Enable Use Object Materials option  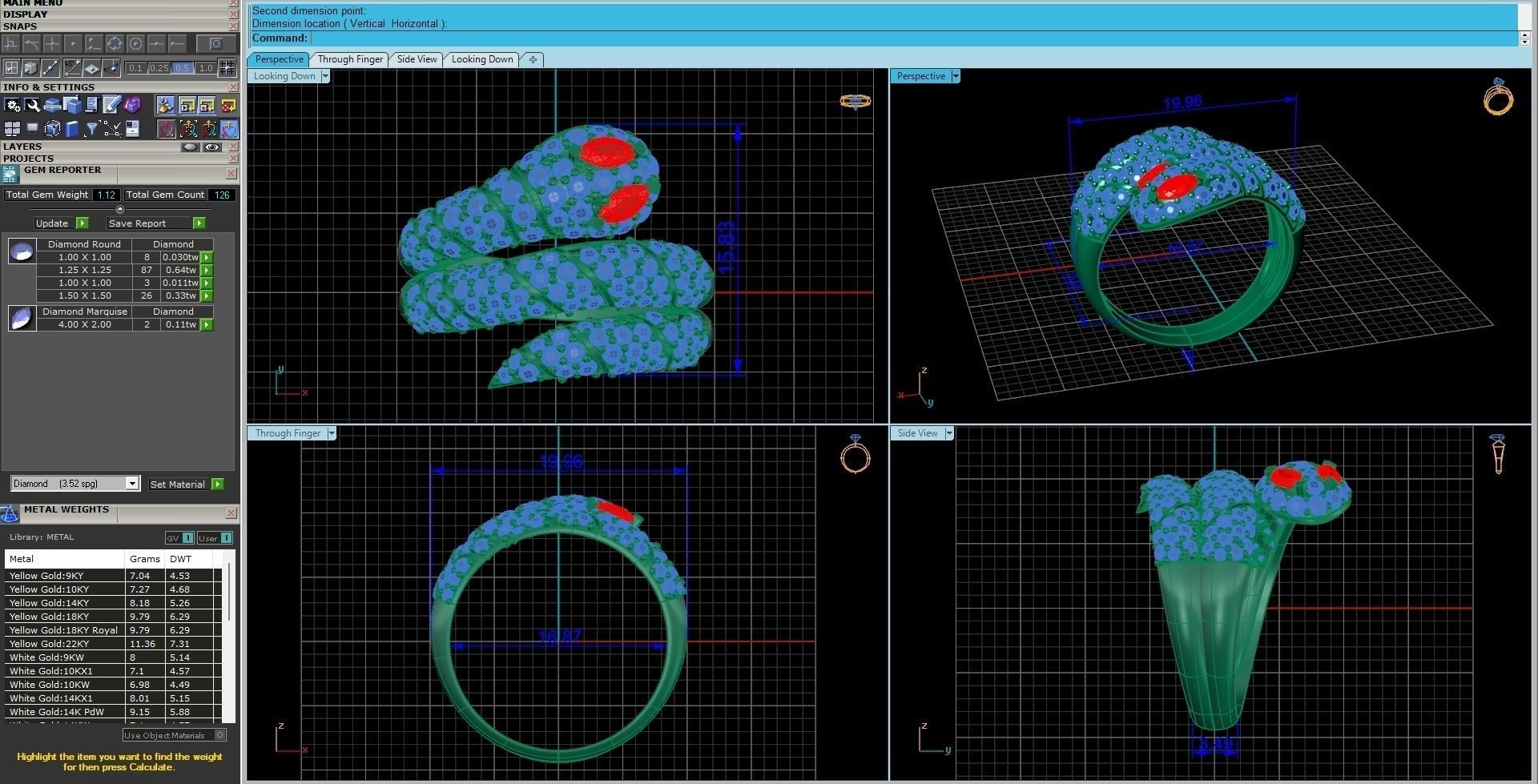click(174, 735)
